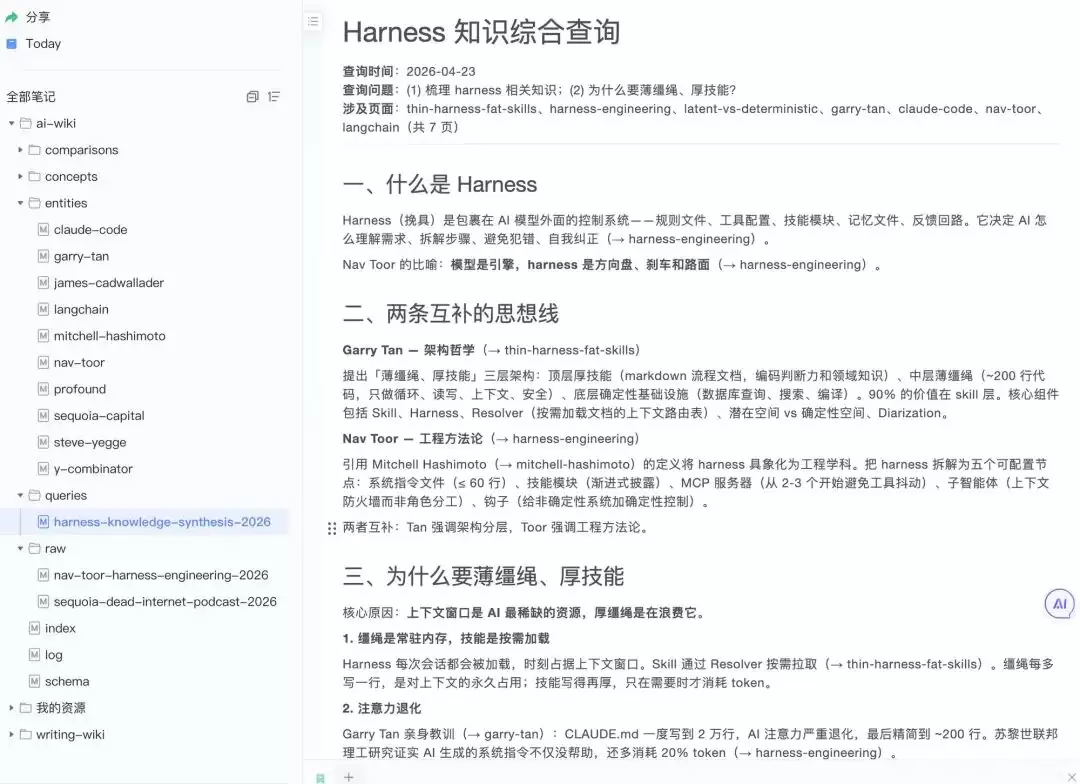The height and width of the screenshot is (784, 1080).
Task: Expand the concepts folder arrow
Action: (x=20, y=176)
